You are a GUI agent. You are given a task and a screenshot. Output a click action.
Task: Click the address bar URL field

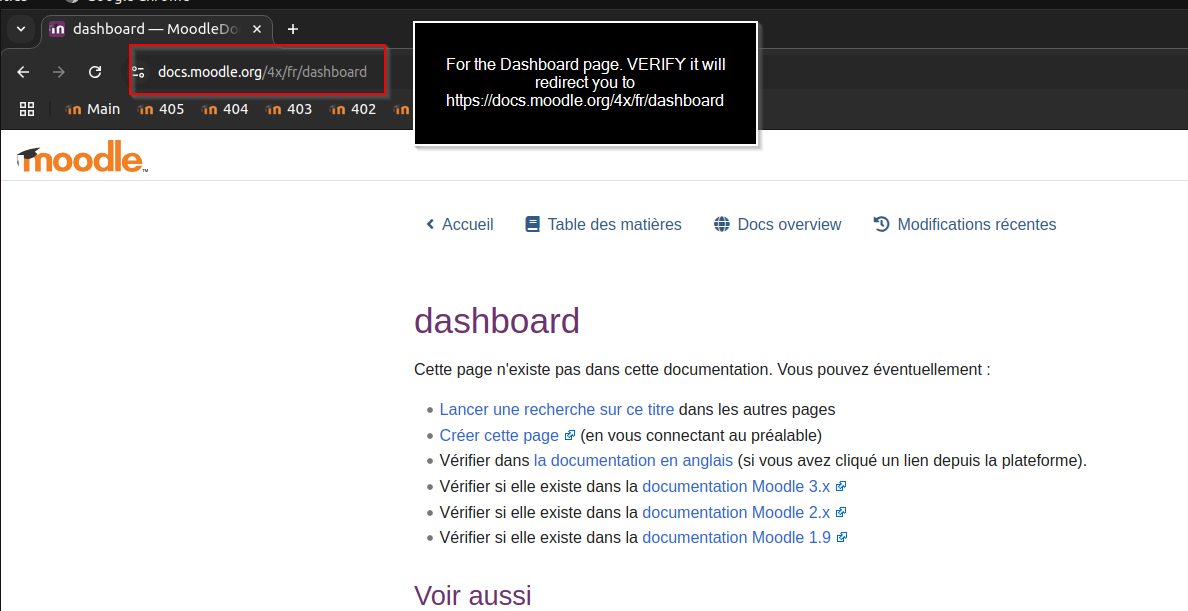pyautogui.click(x=262, y=72)
